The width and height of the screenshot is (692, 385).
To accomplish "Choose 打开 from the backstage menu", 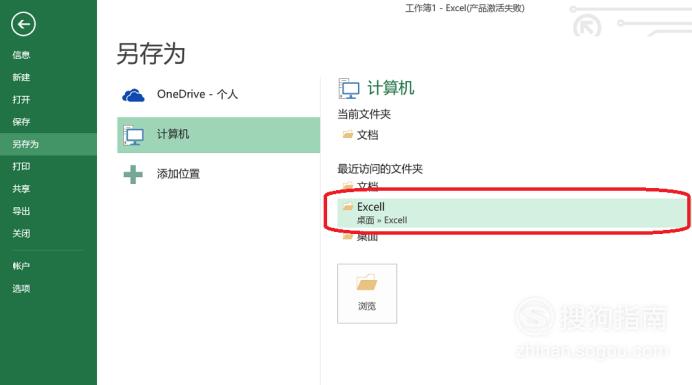I will [x=21, y=100].
